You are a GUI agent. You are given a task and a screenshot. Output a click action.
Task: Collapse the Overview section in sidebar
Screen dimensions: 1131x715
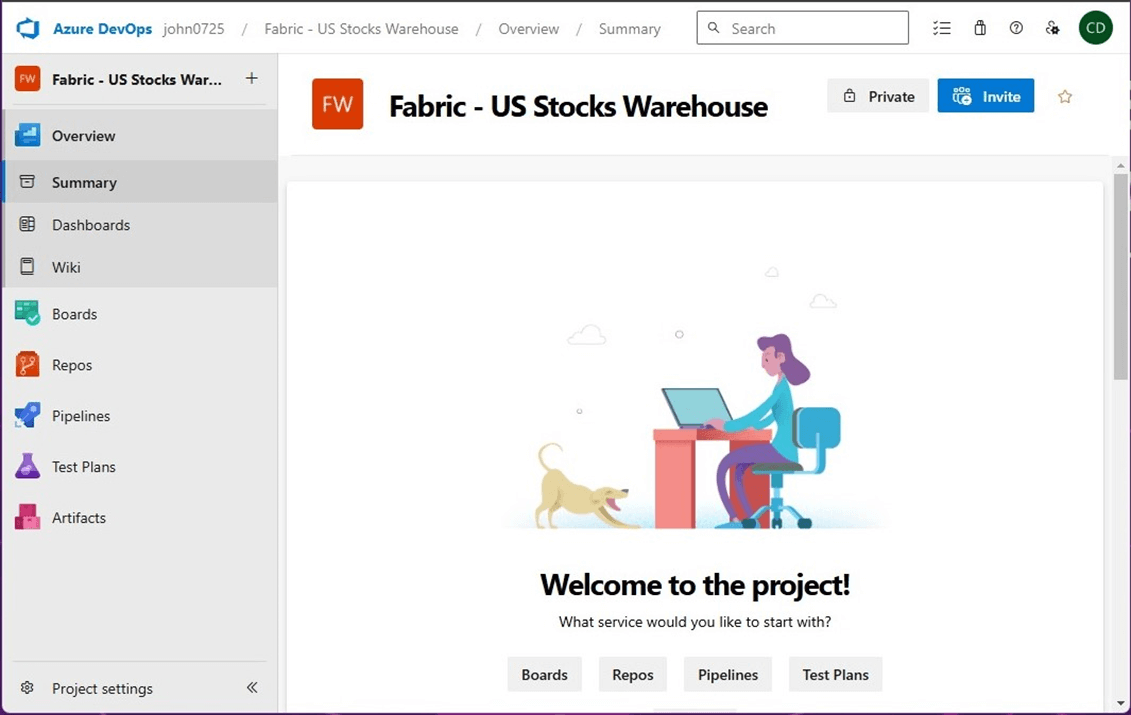84,136
